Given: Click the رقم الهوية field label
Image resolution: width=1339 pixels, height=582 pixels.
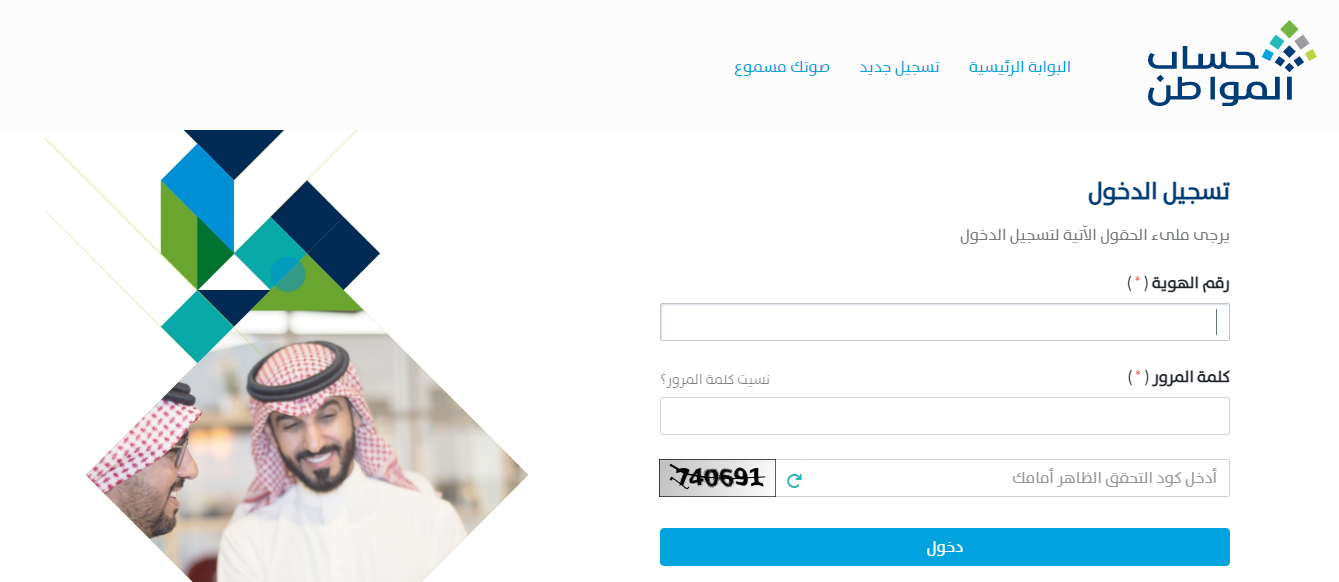Looking at the screenshot, I should point(1188,284).
